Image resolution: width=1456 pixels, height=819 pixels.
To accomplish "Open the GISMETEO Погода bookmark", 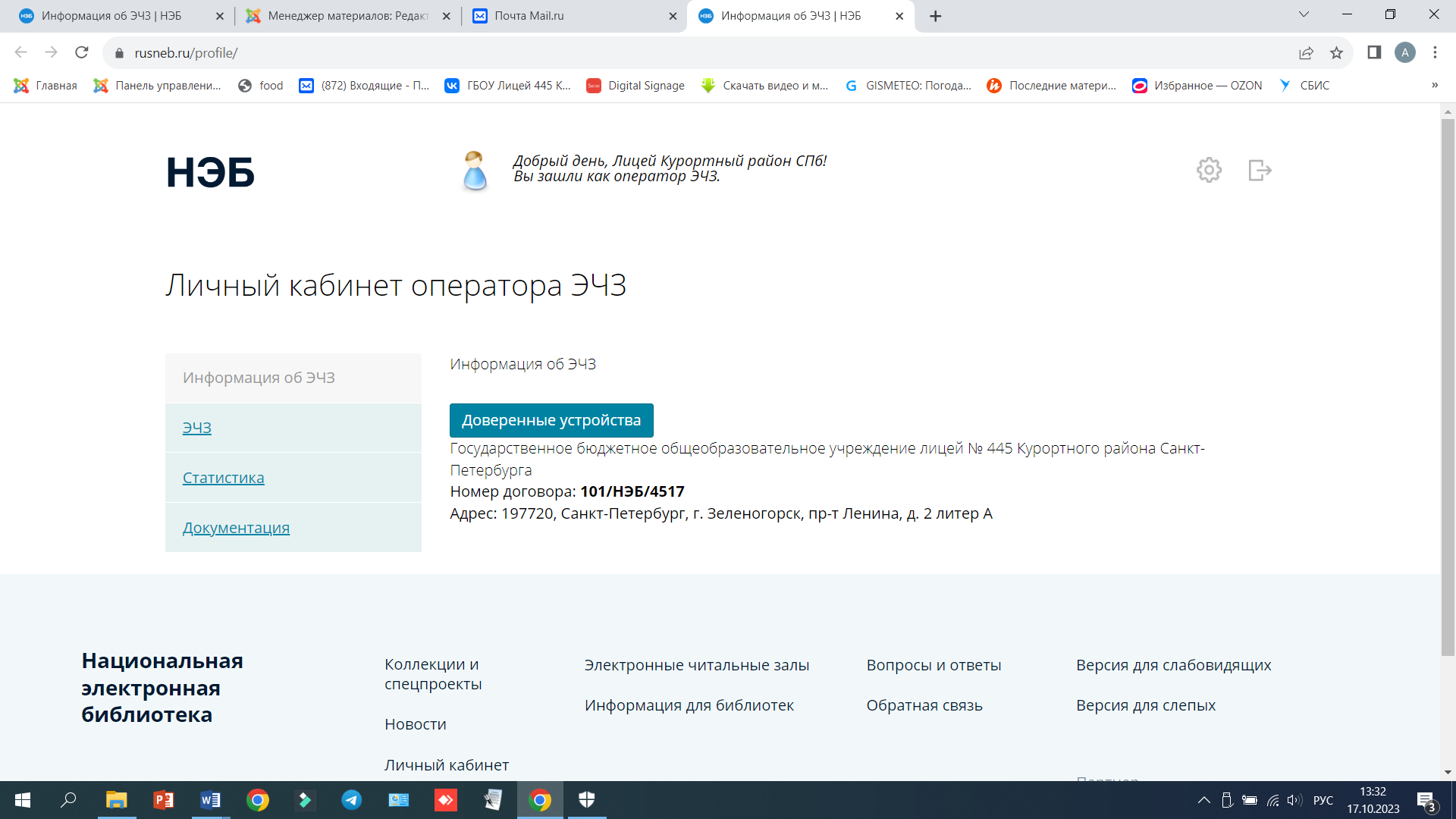I will 908,86.
